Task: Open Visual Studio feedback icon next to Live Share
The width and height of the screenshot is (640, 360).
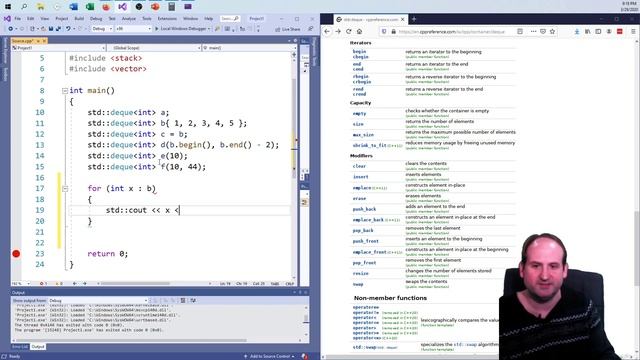Action: (x=311, y=29)
